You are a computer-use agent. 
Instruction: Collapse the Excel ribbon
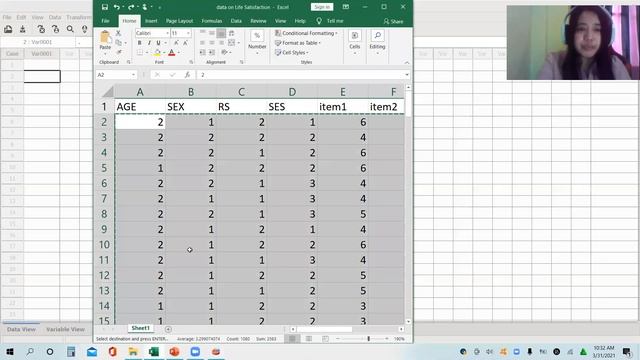click(407, 62)
